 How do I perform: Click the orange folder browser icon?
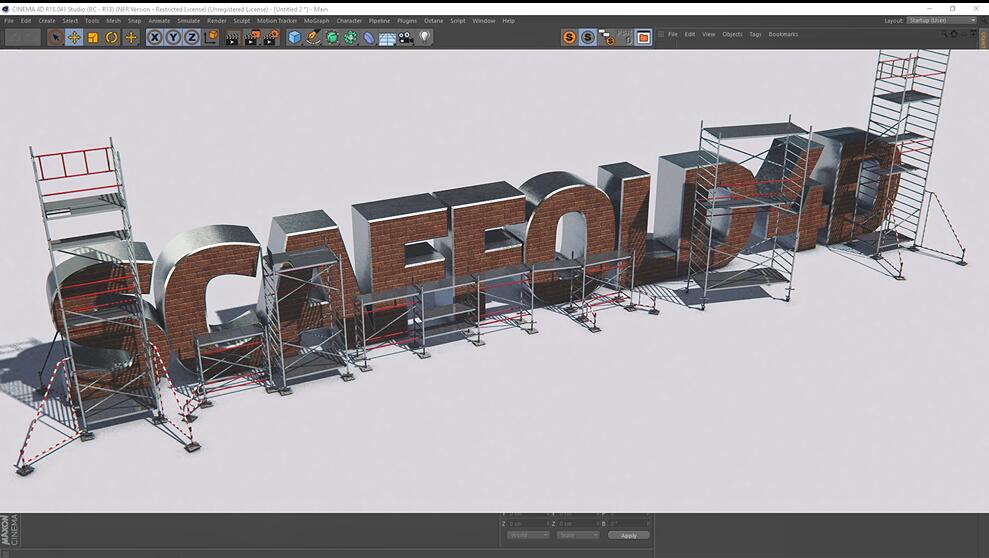pyautogui.click(x=643, y=37)
